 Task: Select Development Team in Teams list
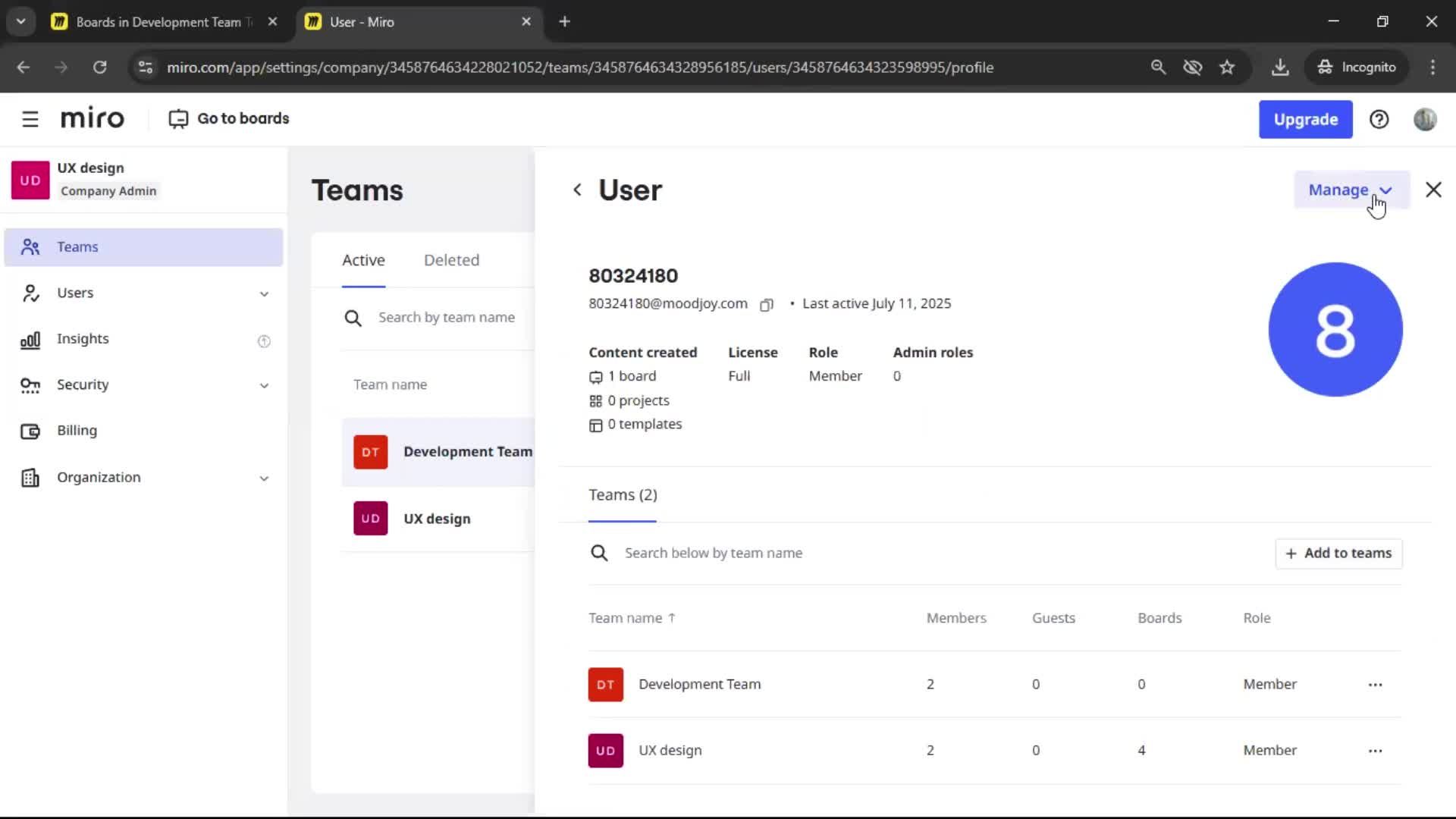click(x=438, y=451)
